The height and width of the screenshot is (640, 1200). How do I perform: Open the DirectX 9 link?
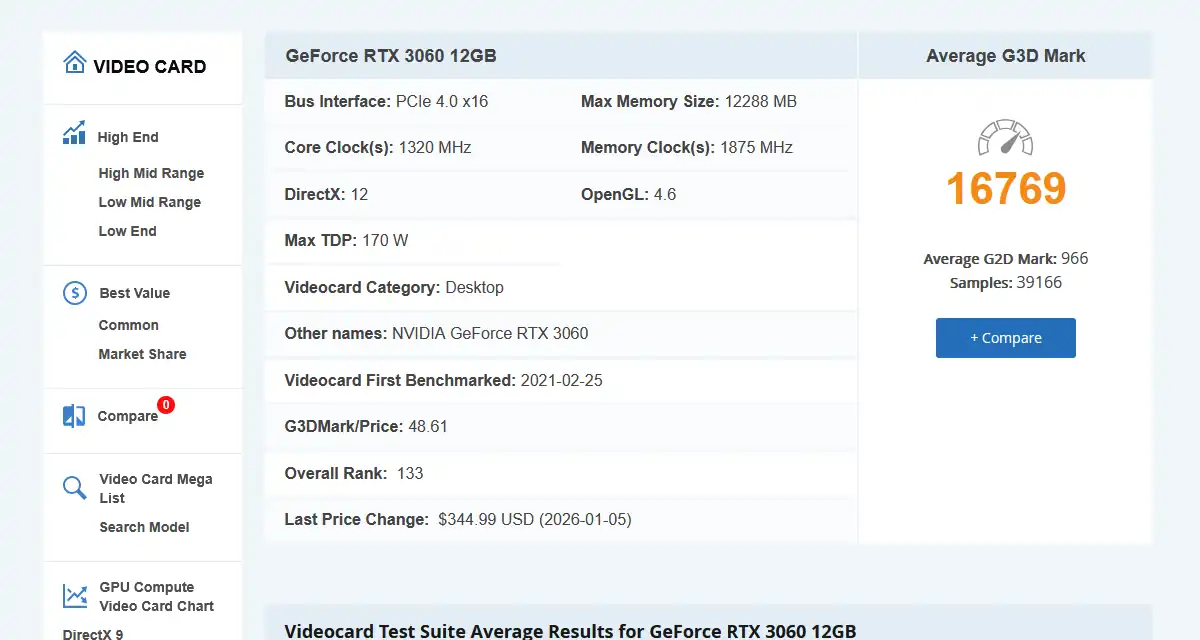93,633
